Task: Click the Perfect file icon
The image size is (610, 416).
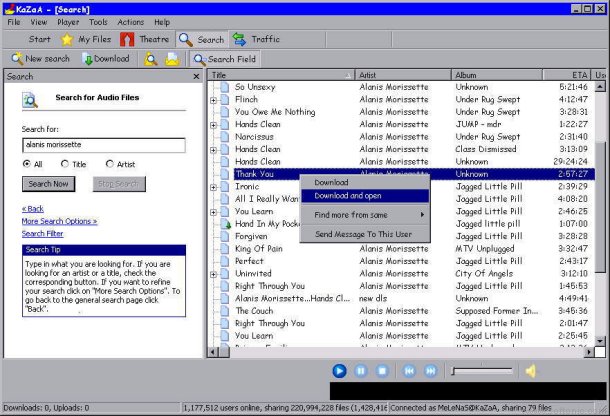Action: click(x=224, y=262)
